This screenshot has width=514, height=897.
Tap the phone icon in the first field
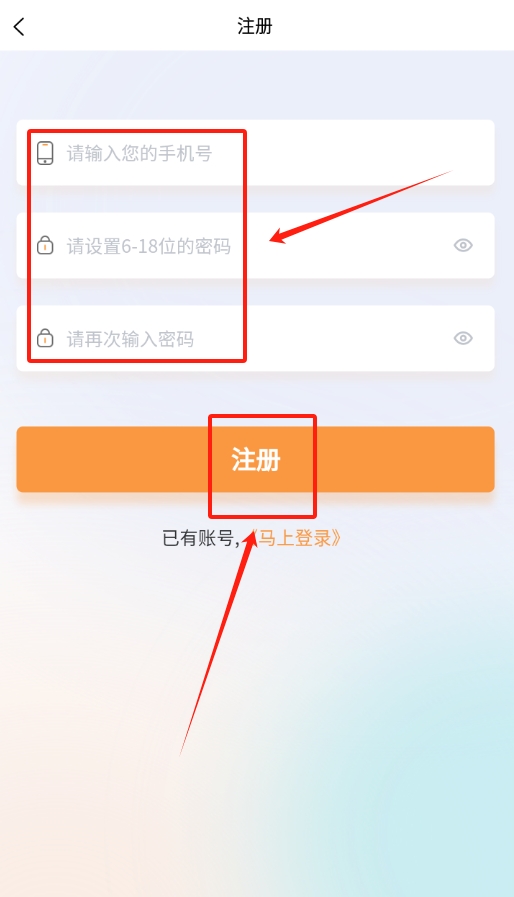pyautogui.click(x=45, y=153)
